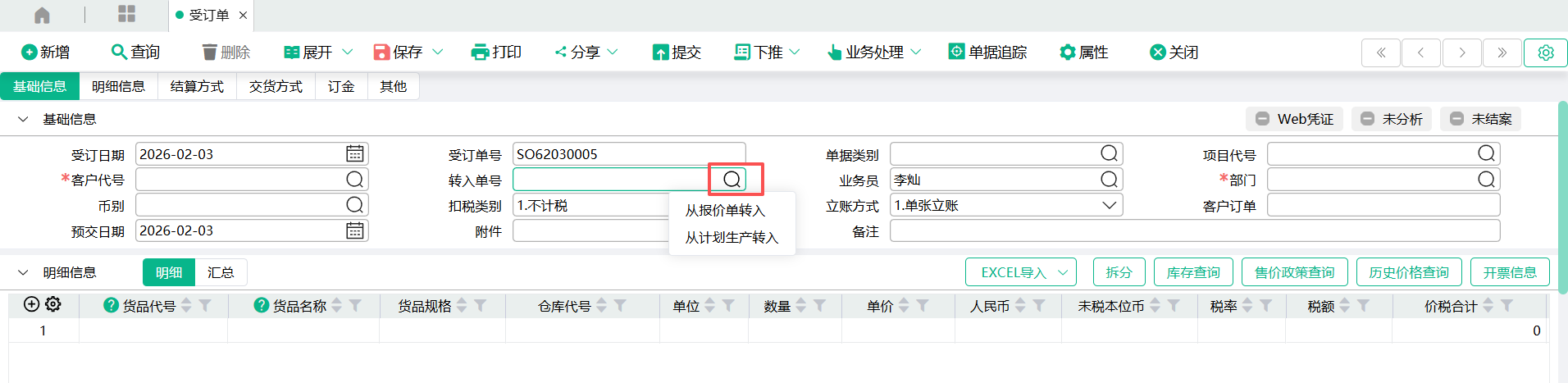Open the 立账方式 dropdown
Image resolution: width=1568 pixels, height=383 pixels.
coord(1109,205)
